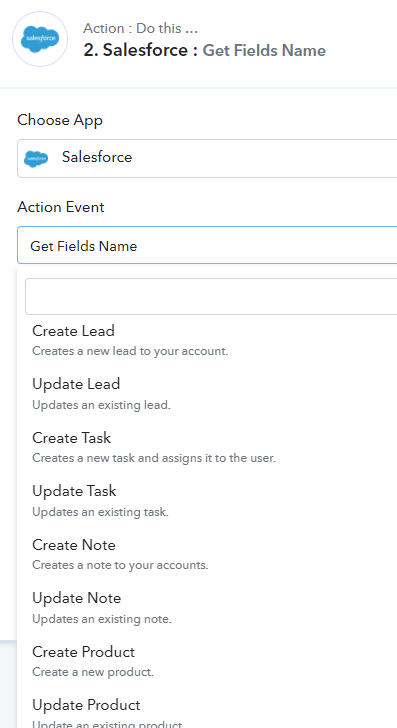
Task: Select Update Lead action event
Action: click(x=207, y=394)
